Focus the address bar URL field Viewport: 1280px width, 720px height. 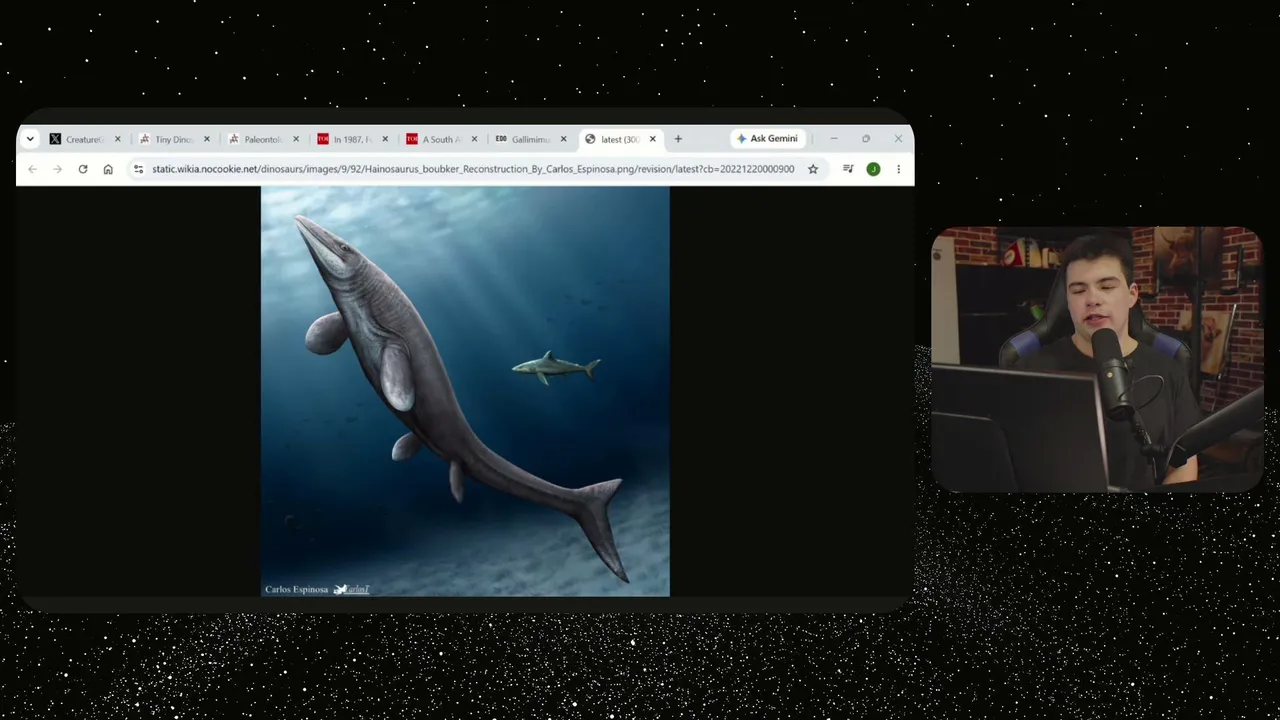tap(473, 169)
